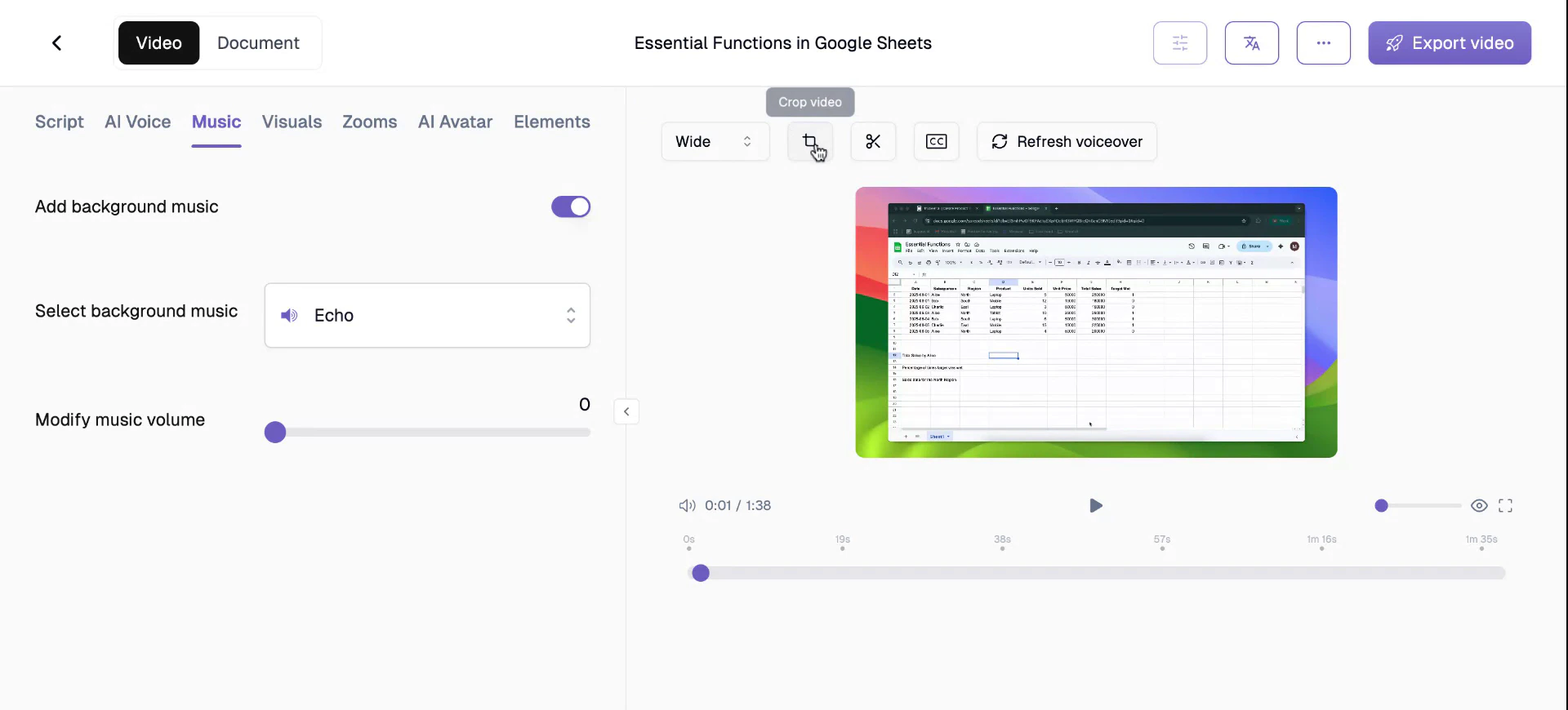This screenshot has height=710, width=1568.
Task: Click the Crop video icon
Action: tap(809, 142)
